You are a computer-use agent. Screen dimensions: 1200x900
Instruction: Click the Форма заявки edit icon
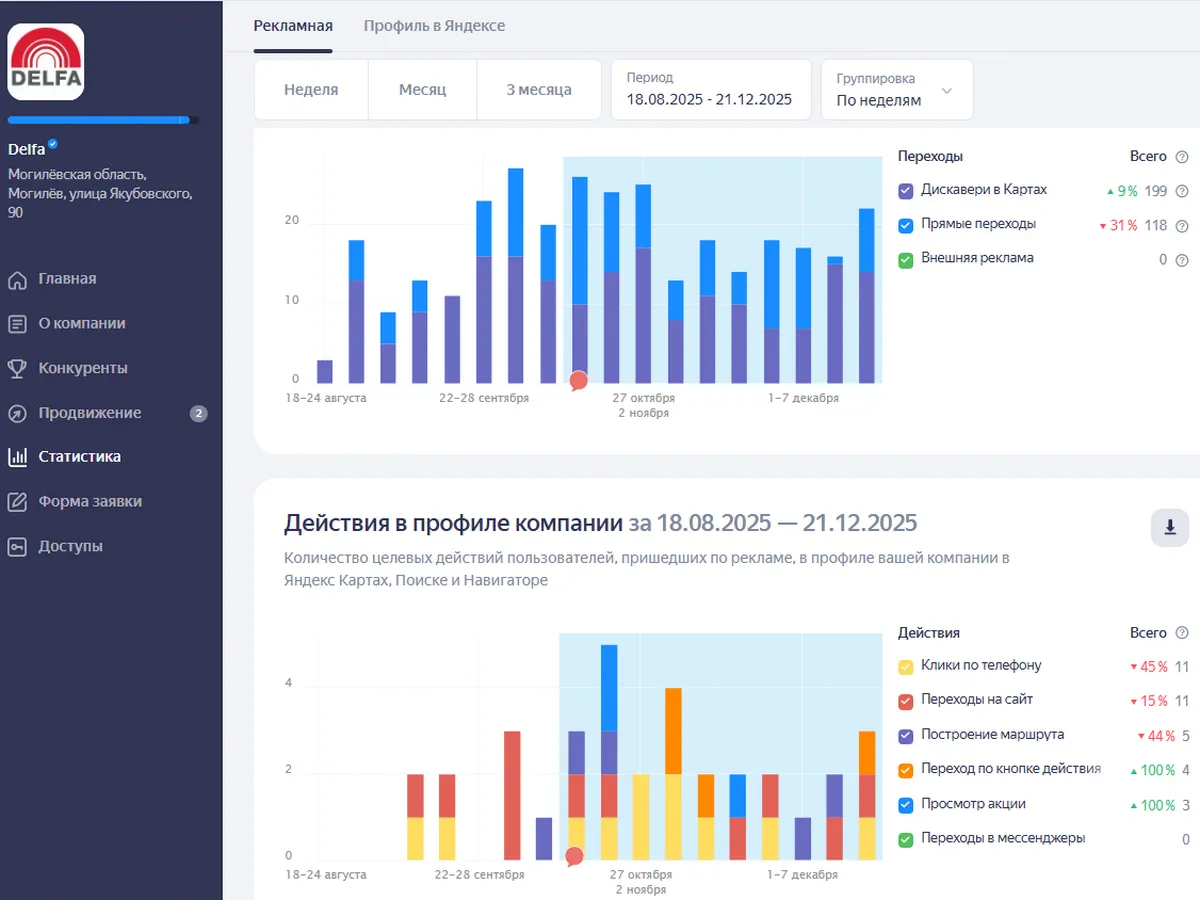coord(17,502)
